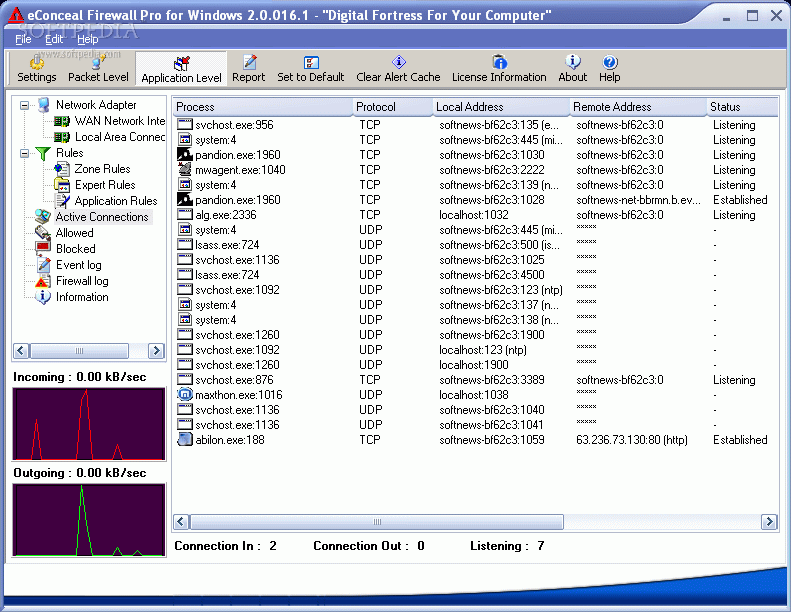The image size is (791, 612).
Task: Click the Clear Alert Cache icon
Action: pos(399,62)
